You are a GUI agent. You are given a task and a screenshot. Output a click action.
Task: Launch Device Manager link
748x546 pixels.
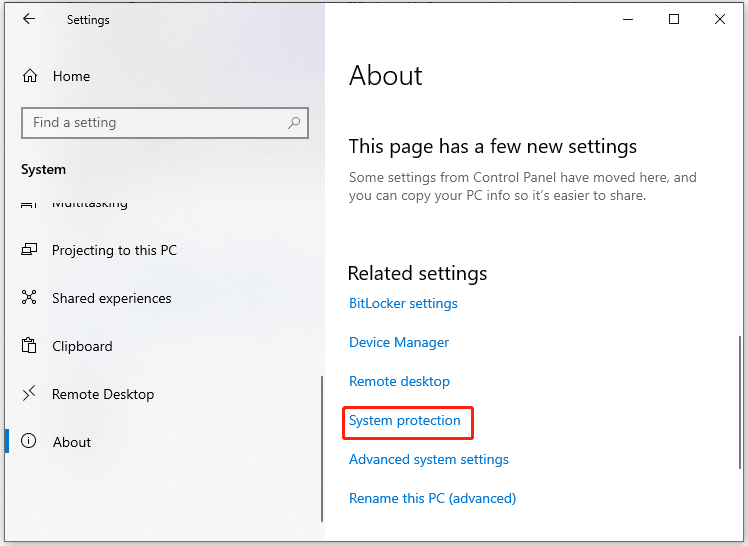(x=399, y=342)
